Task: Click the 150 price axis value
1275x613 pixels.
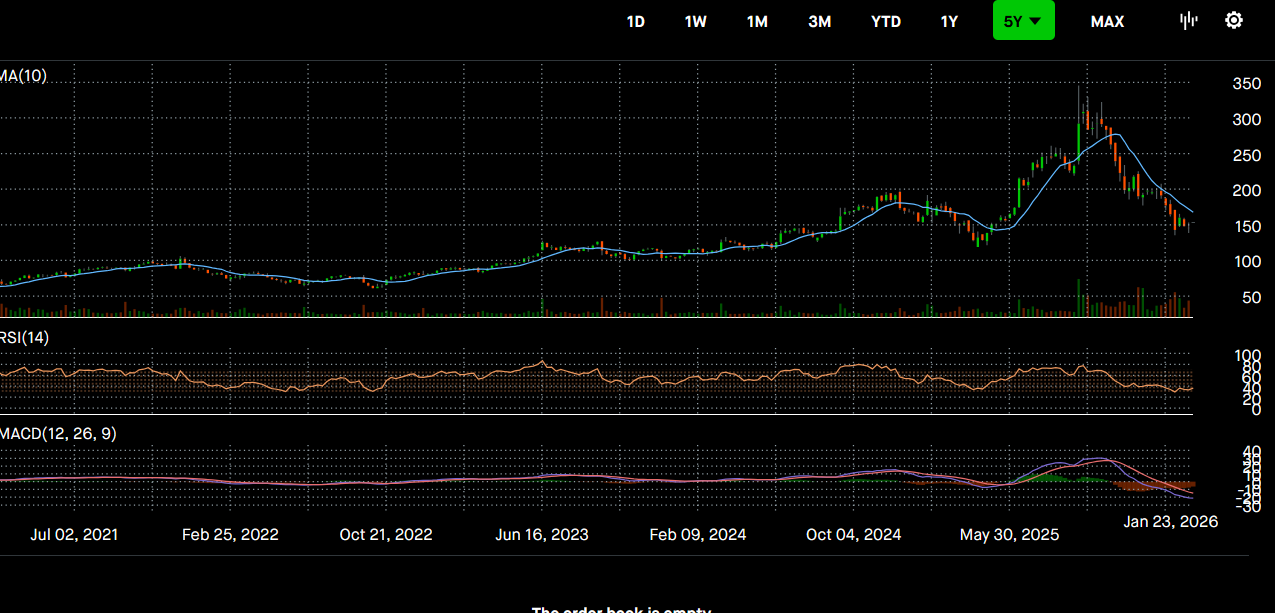Action: click(1246, 226)
